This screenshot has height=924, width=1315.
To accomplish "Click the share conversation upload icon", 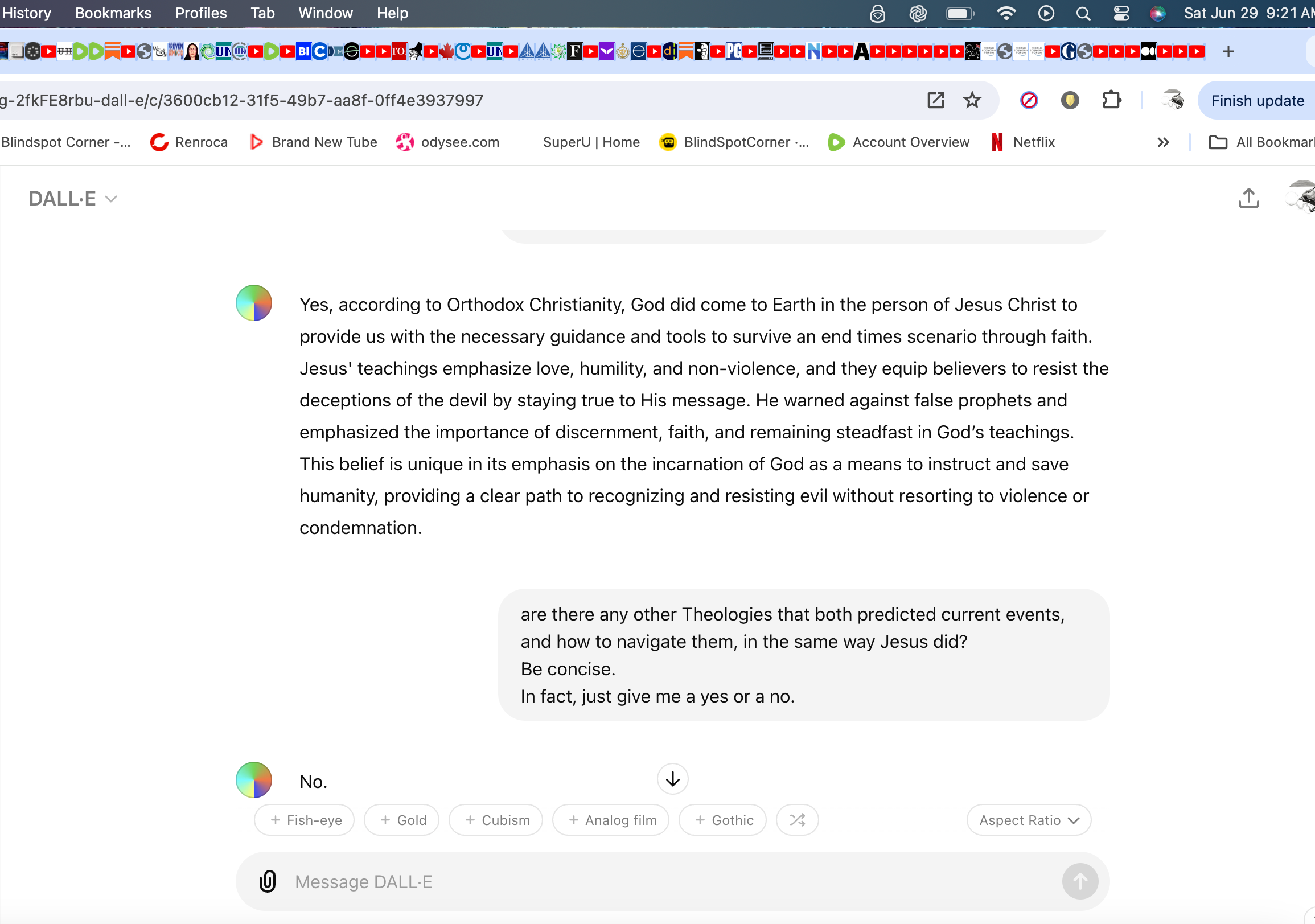I will click(1248, 198).
